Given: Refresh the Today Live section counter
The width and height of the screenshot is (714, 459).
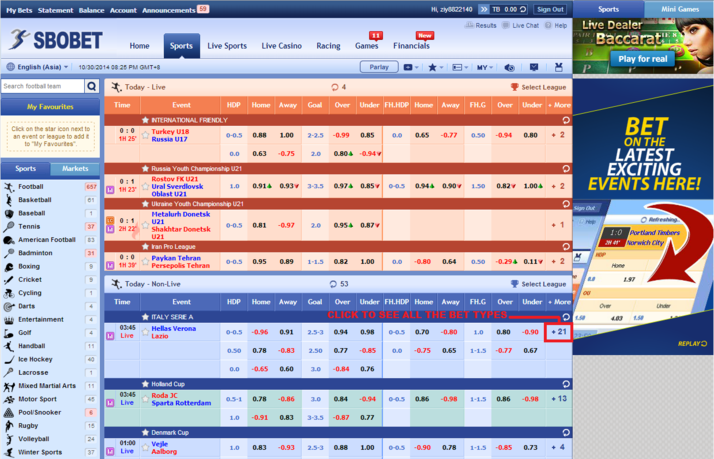Looking at the screenshot, I should click(335, 87).
